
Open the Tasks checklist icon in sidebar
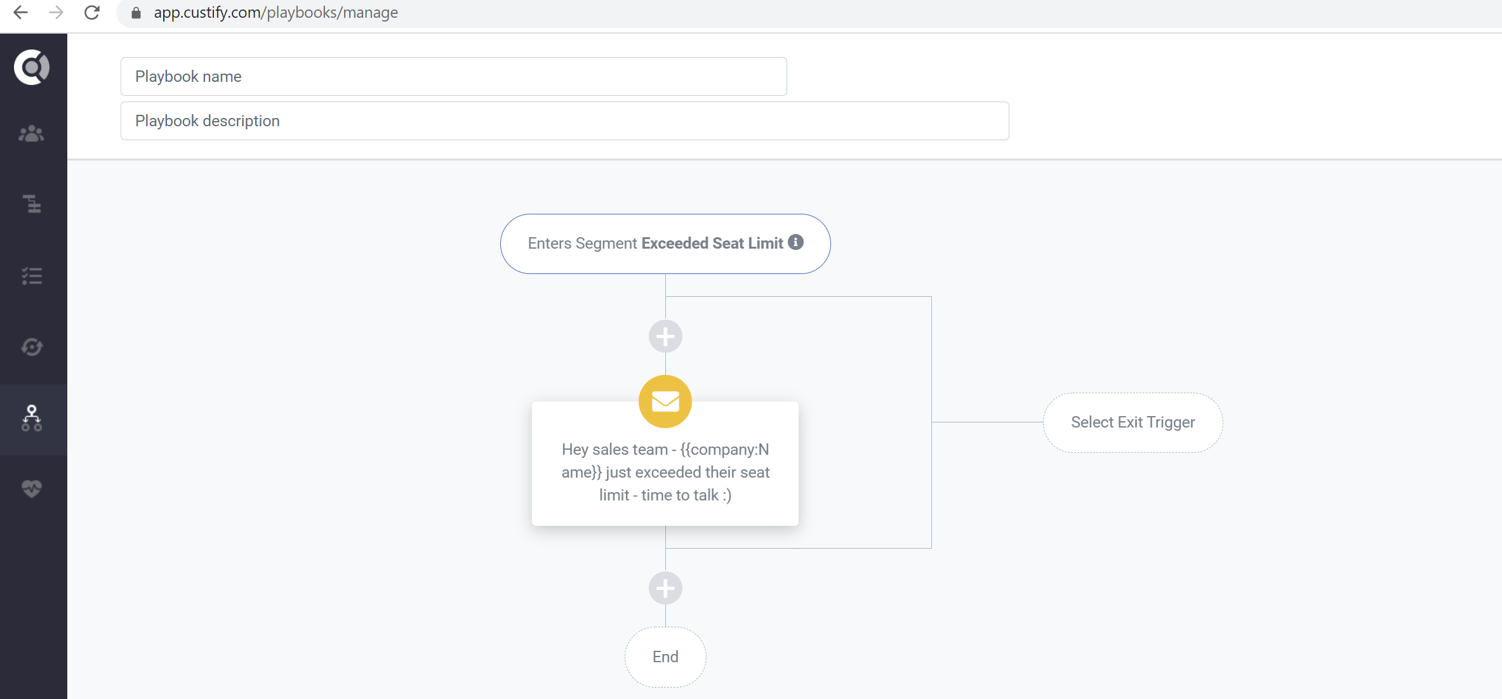tap(33, 275)
